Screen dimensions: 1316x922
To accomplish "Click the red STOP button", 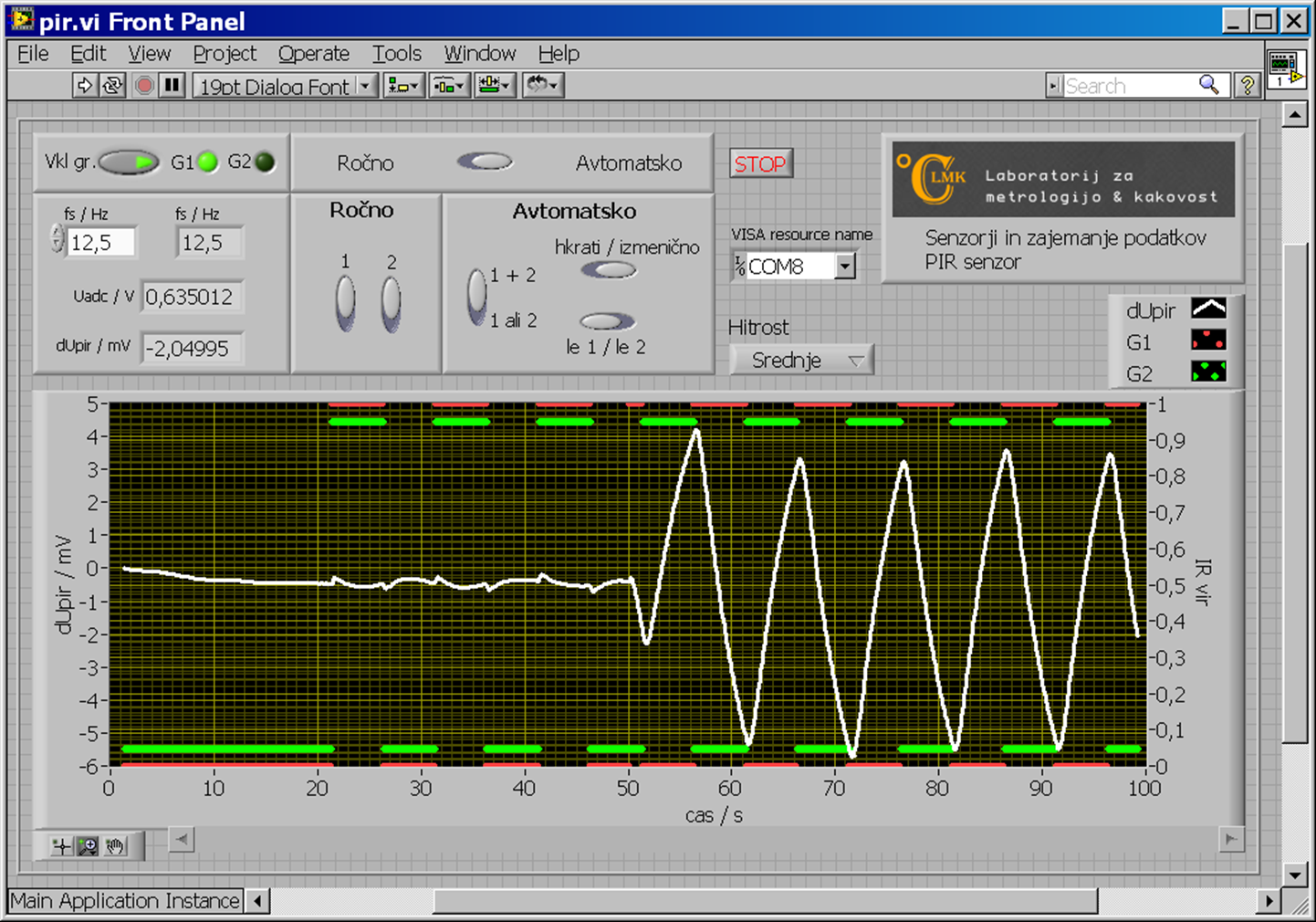I will pos(760,163).
